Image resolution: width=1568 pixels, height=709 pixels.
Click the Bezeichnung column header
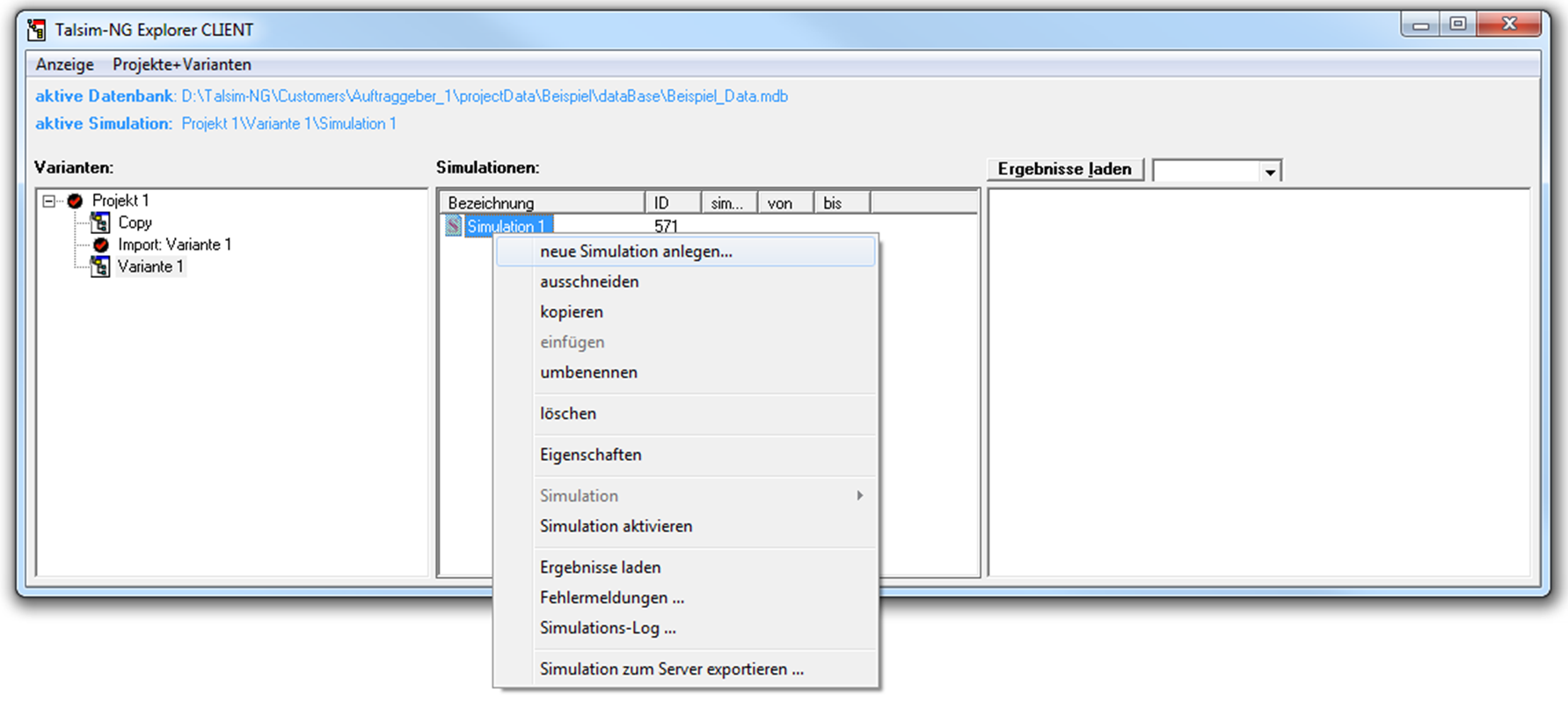pyautogui.click(x=541, y=203)
